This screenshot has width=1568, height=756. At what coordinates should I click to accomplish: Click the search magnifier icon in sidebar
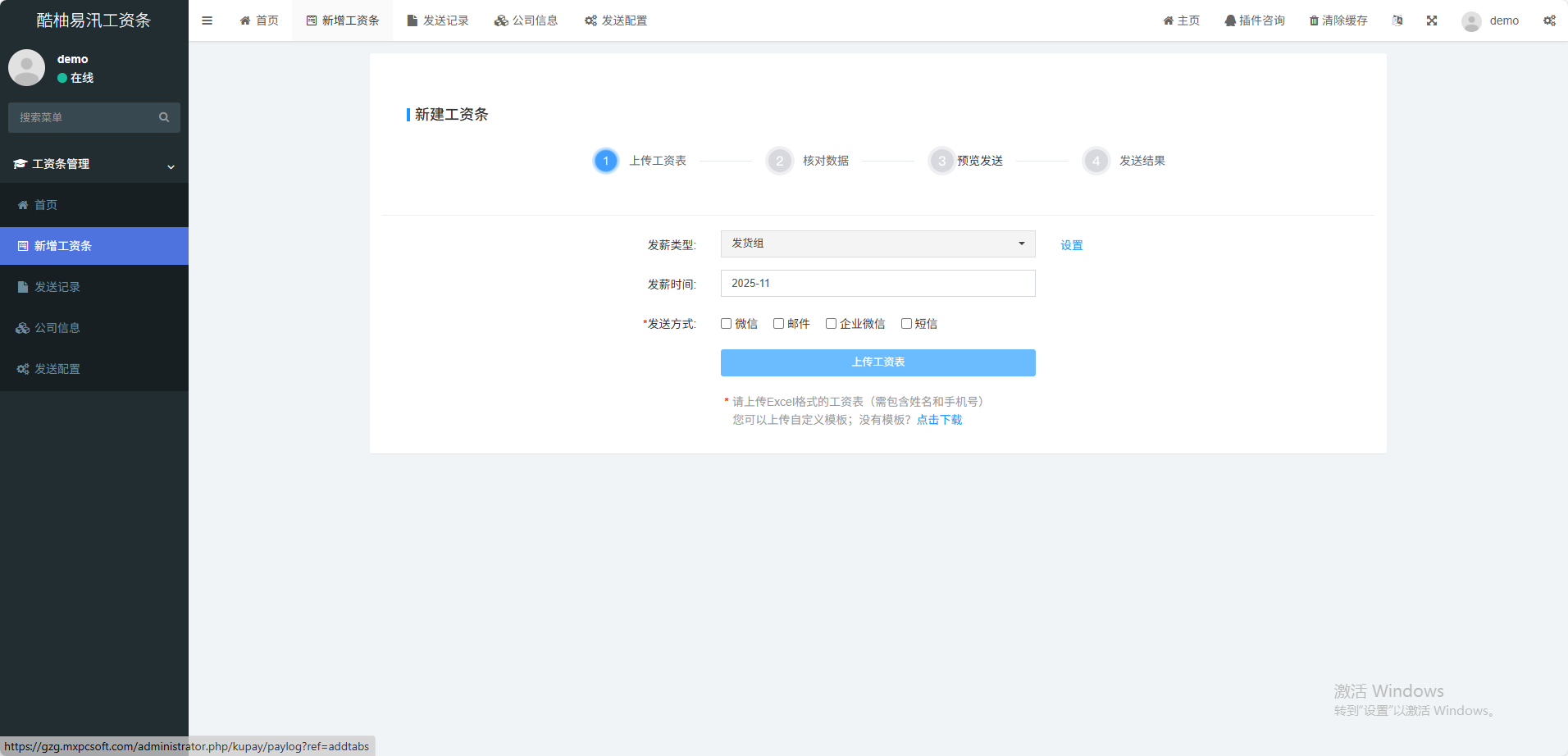tap(164, 117)
